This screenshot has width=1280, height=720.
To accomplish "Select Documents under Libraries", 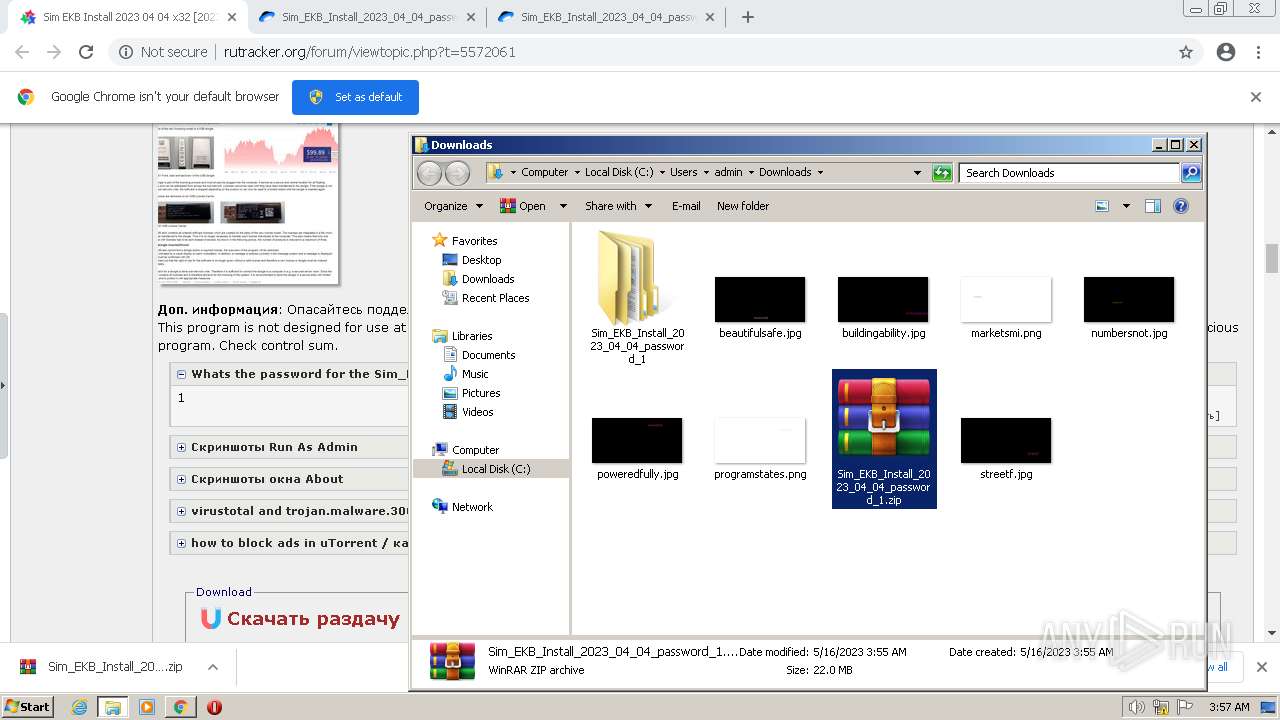I will tap(488, 355).
